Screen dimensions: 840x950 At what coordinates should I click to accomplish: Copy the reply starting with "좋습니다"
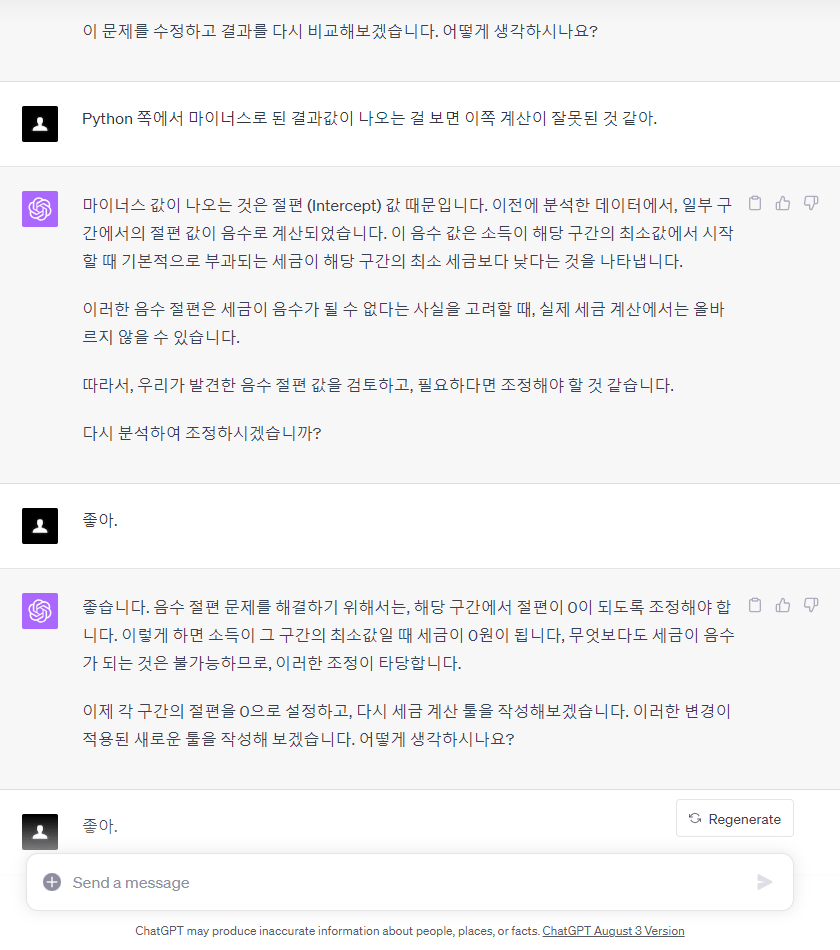tap(755, 605)
